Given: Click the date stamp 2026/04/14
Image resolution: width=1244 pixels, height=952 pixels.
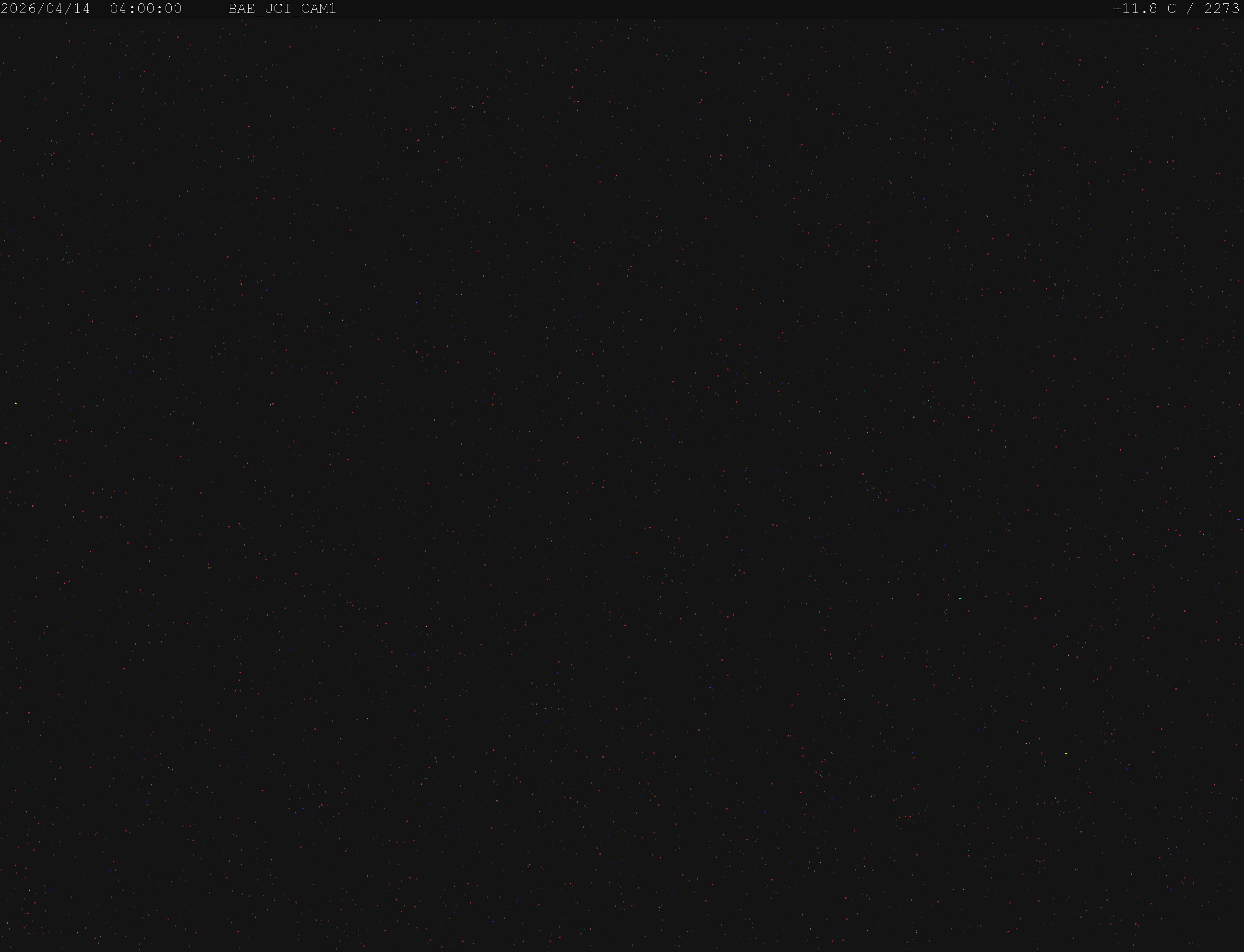Looking at the screenshot, I should [45, 9].
